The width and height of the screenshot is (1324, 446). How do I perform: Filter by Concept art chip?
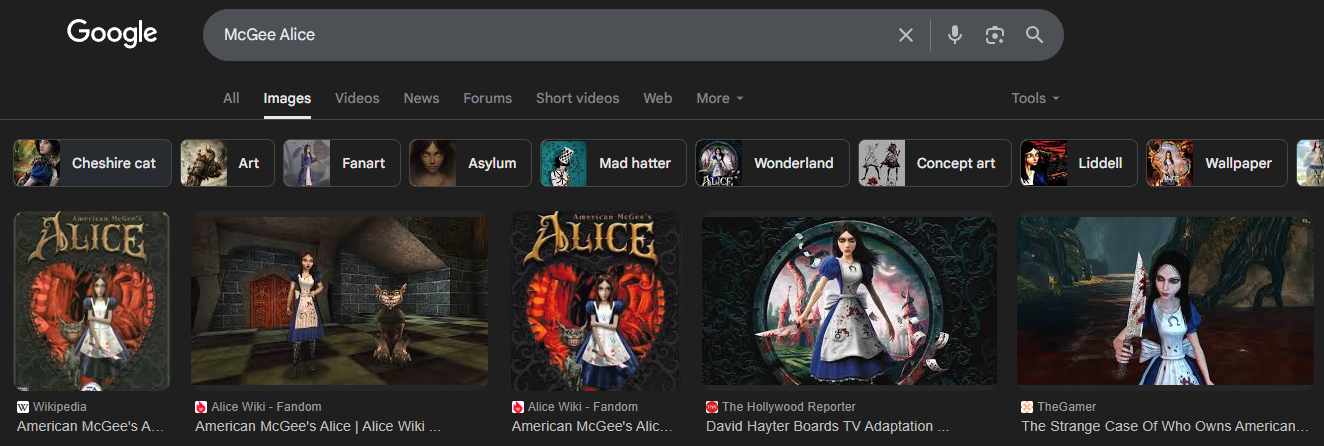tap(935, 163)
